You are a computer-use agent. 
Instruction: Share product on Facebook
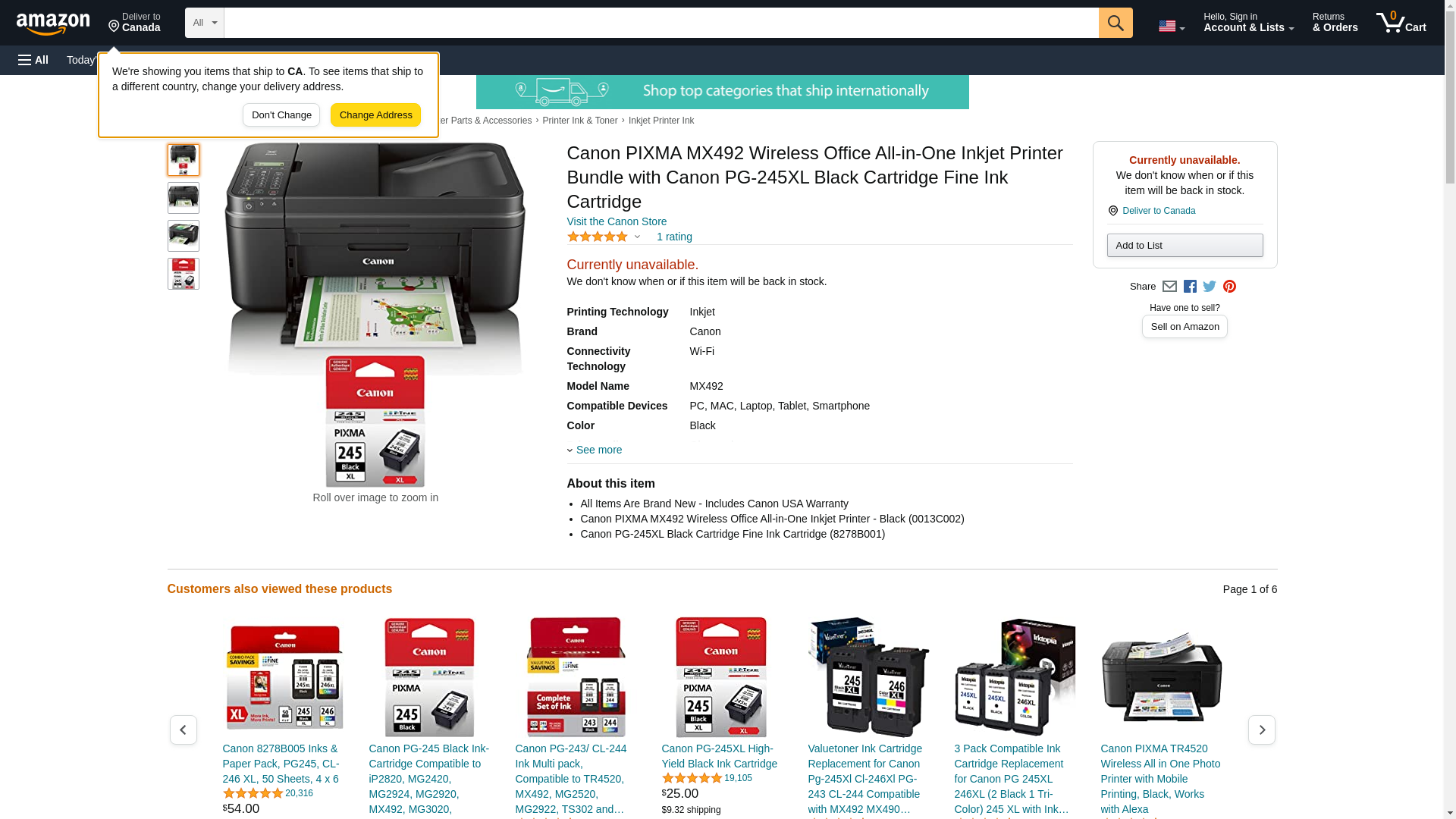(1190, 287)
